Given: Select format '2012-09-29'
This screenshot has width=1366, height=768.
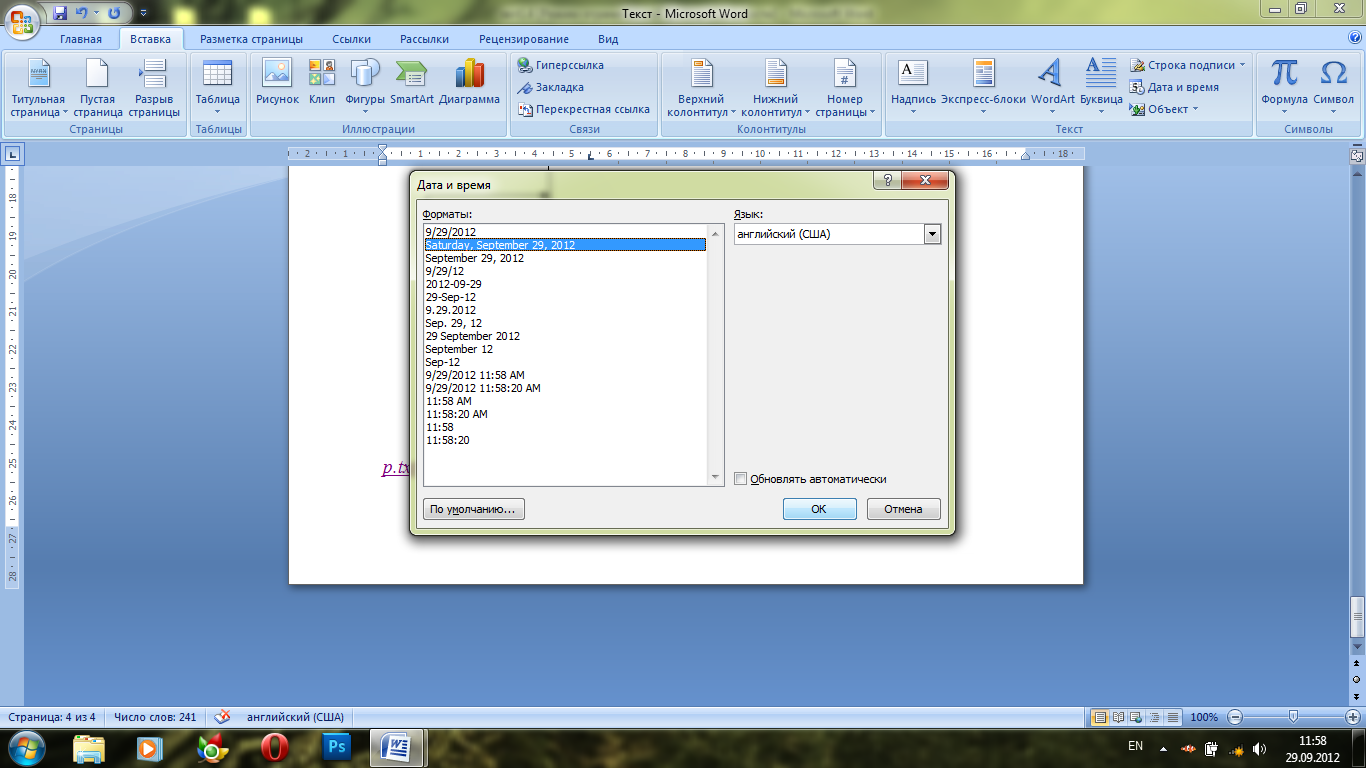Looking at the screenshot, I should click(565, 284).
